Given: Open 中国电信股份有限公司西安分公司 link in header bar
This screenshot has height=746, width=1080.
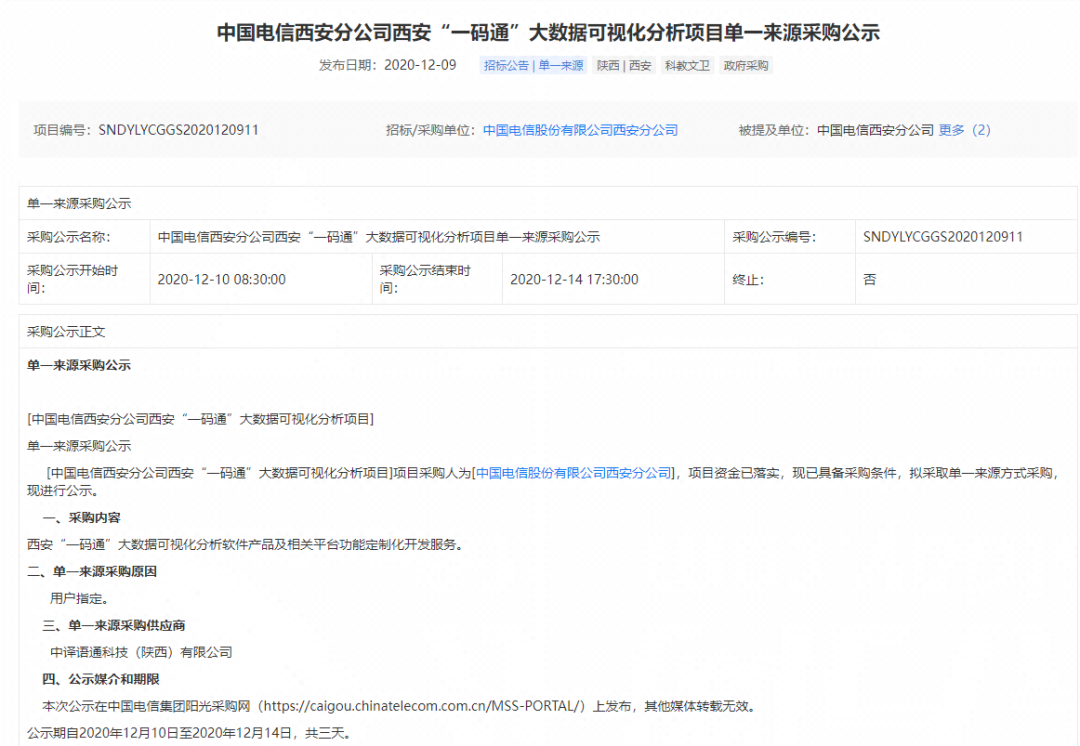Looking at the screenshot, I should [x=580, y=130].
